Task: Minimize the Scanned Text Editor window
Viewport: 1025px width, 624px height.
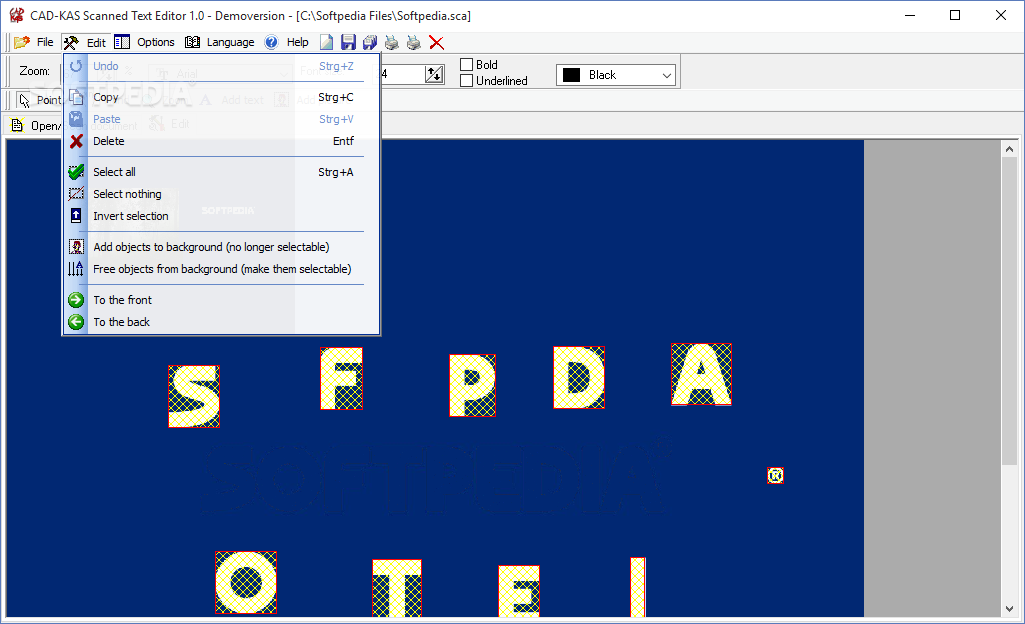Action: pyautogui.click(x=910, y=15)
